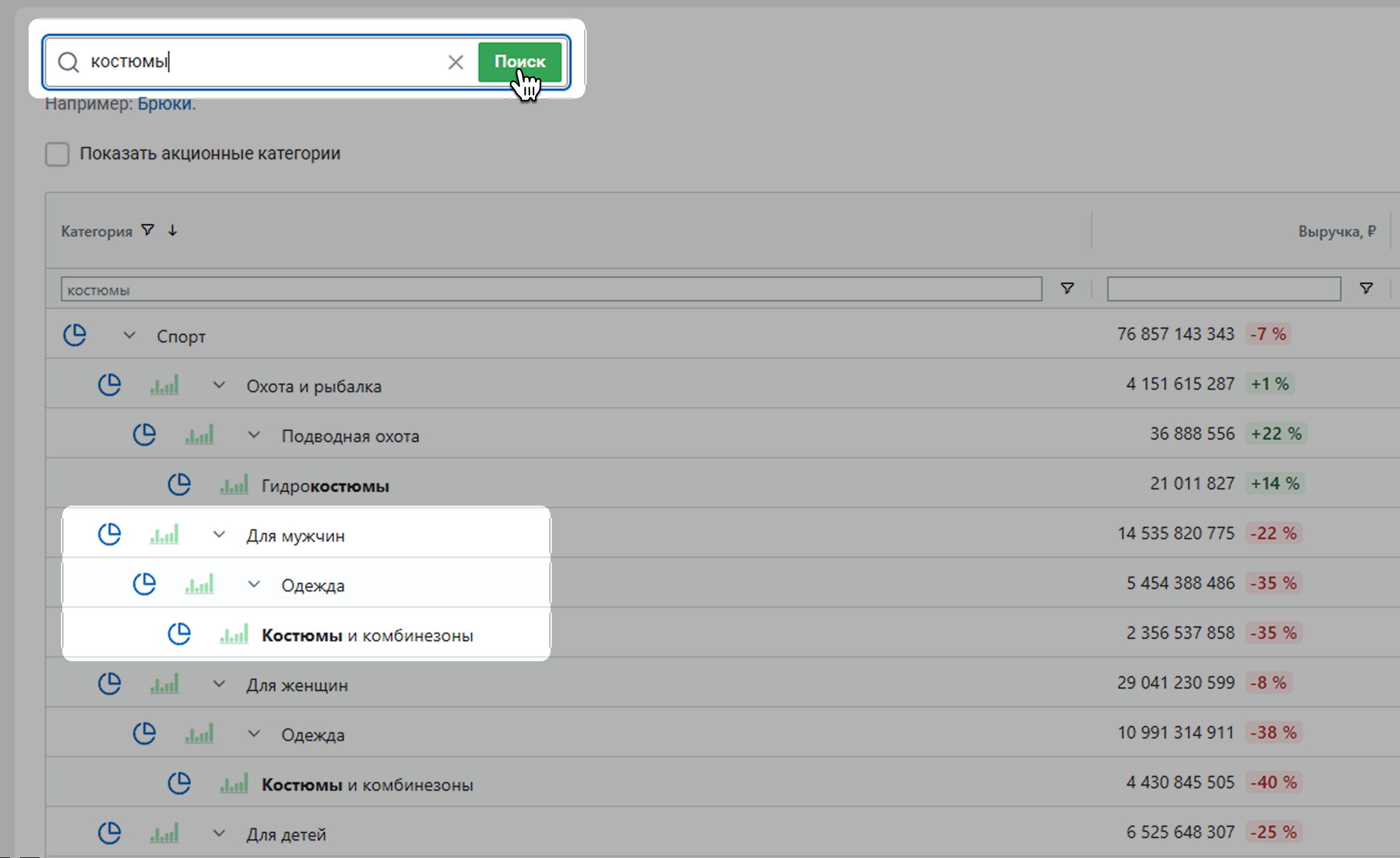The image size is (1400, 858).
Task: Open the bar chart icon for Для детей
Action: pyautogui.click(x=164, y=833)
